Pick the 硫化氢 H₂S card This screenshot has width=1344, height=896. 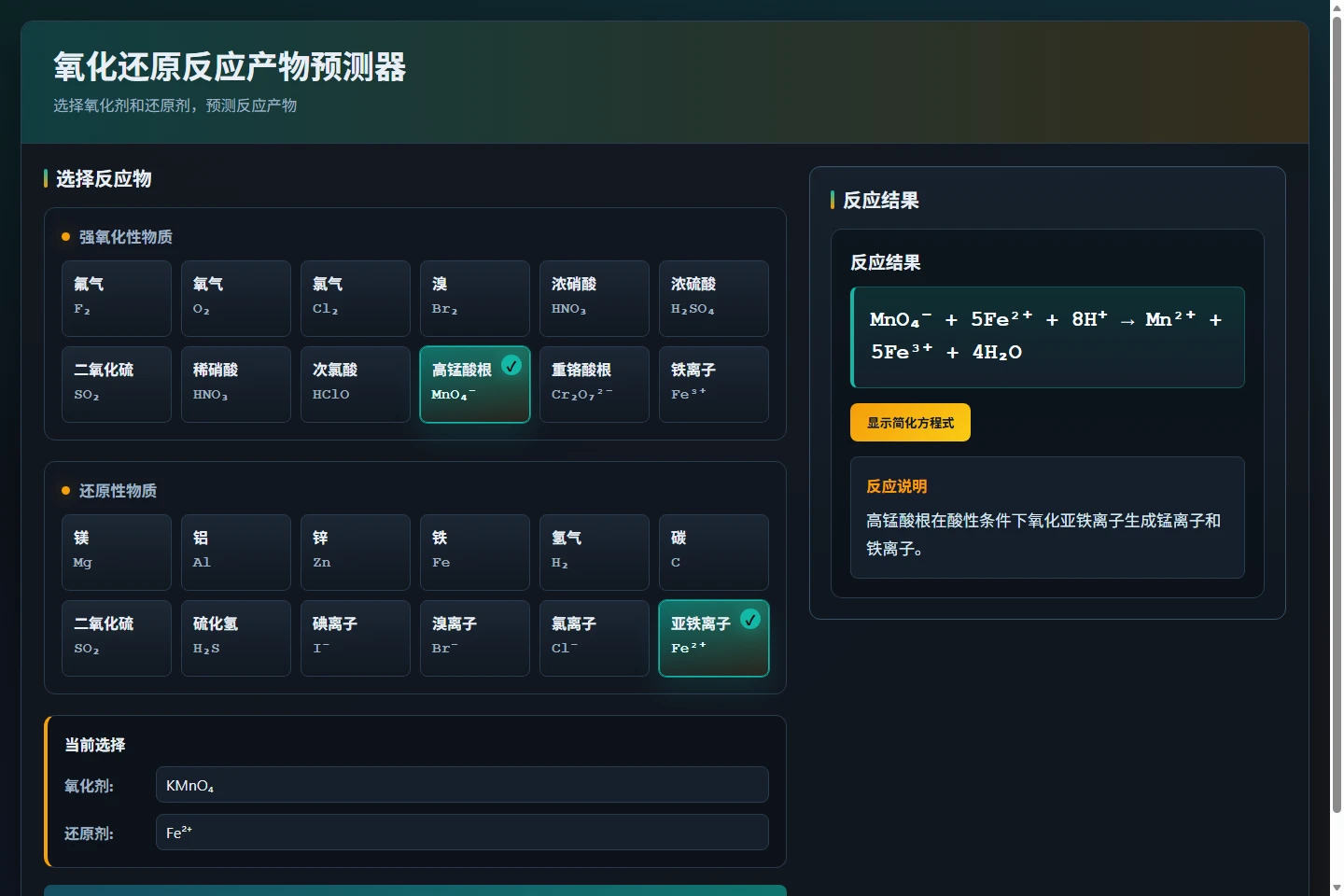pyautogui.click(x=236, y=638)
